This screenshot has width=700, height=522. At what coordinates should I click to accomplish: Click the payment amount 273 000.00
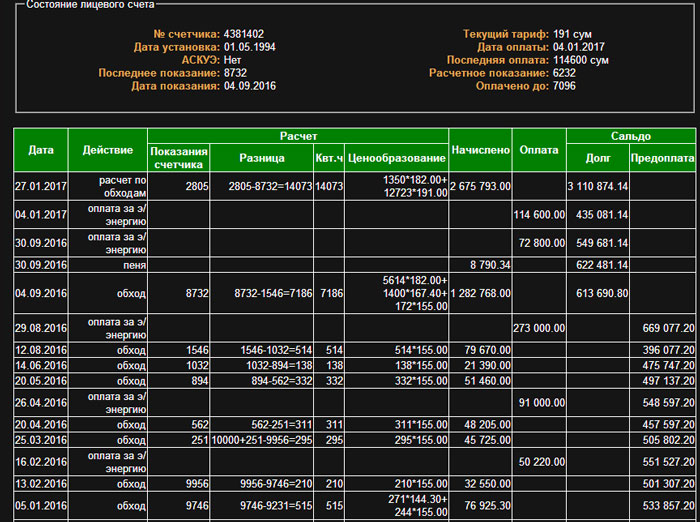click(540, 328)
